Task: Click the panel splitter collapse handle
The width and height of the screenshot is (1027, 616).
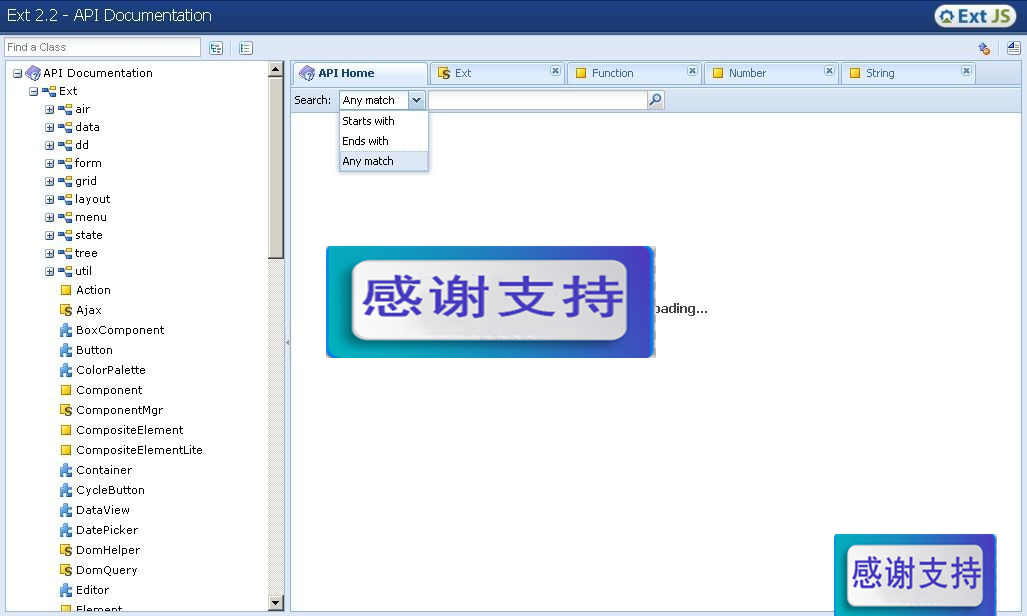Action: pyautogui.click(x=287, y=342)
